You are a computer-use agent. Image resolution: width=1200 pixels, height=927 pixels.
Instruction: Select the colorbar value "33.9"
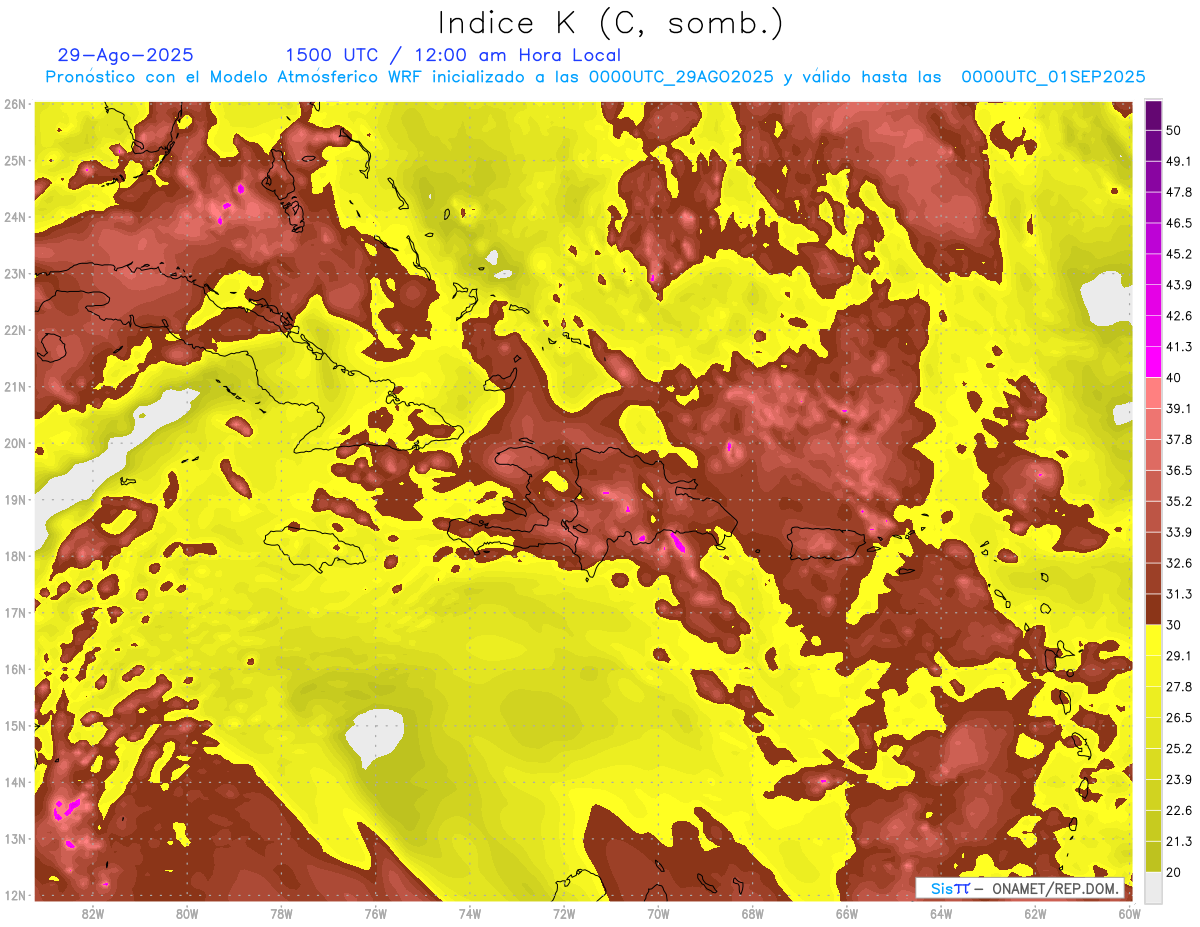pyautogui.click(x=1179, y=532)
